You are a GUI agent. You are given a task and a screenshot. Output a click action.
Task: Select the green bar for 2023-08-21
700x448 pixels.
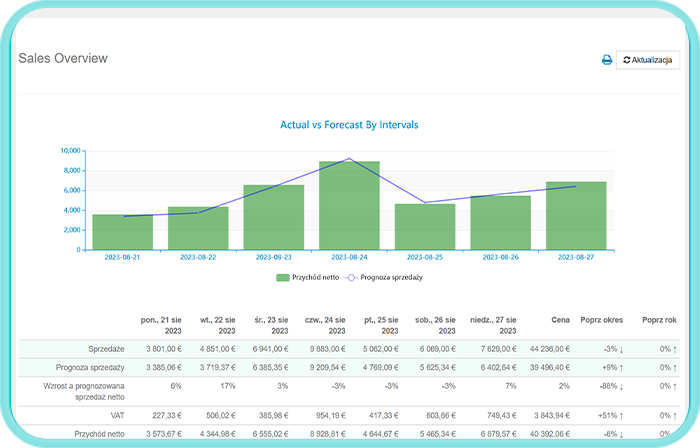click(122, 231)
